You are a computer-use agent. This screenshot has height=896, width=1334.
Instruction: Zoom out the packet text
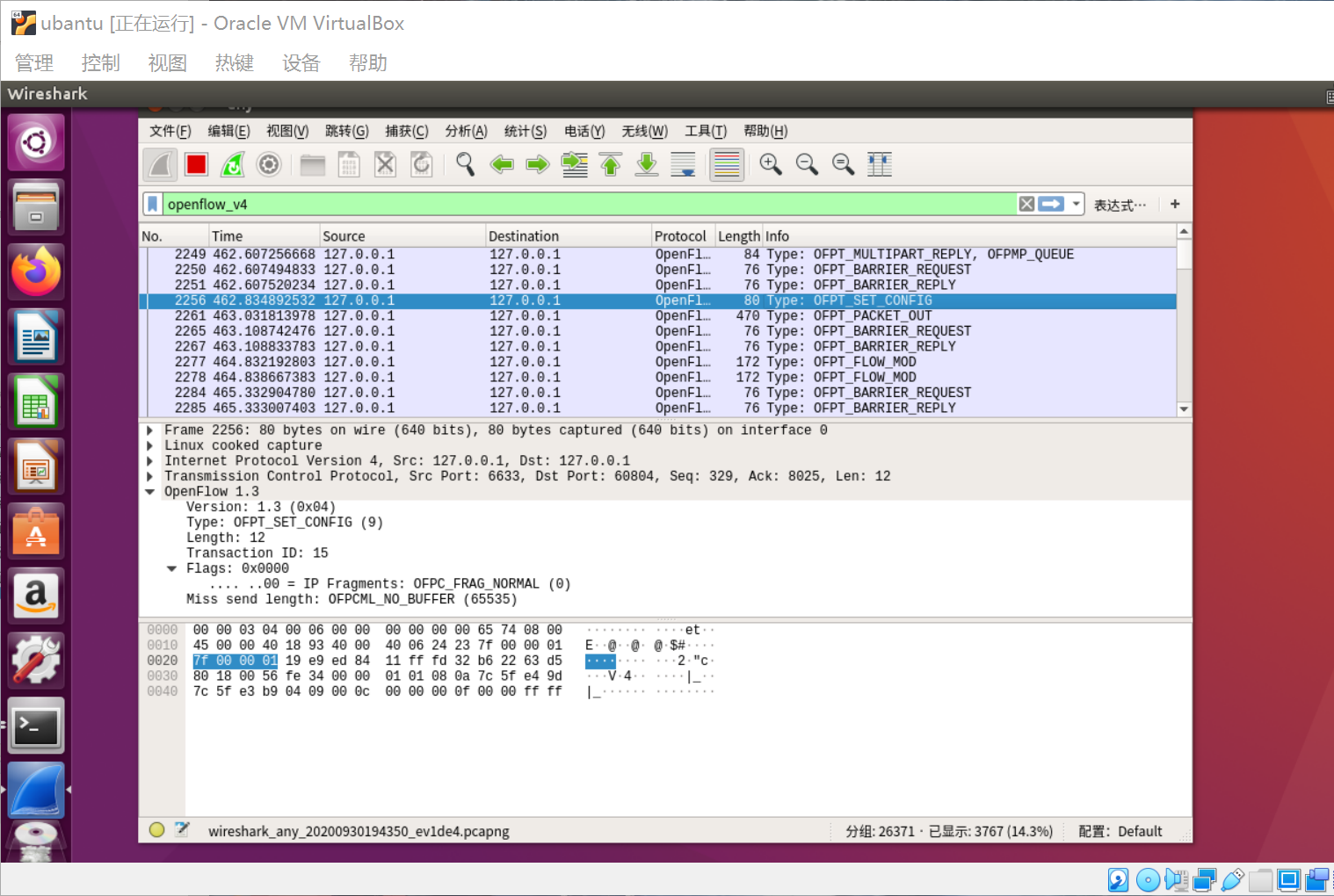pyautogui.click(x=807, y=164)
